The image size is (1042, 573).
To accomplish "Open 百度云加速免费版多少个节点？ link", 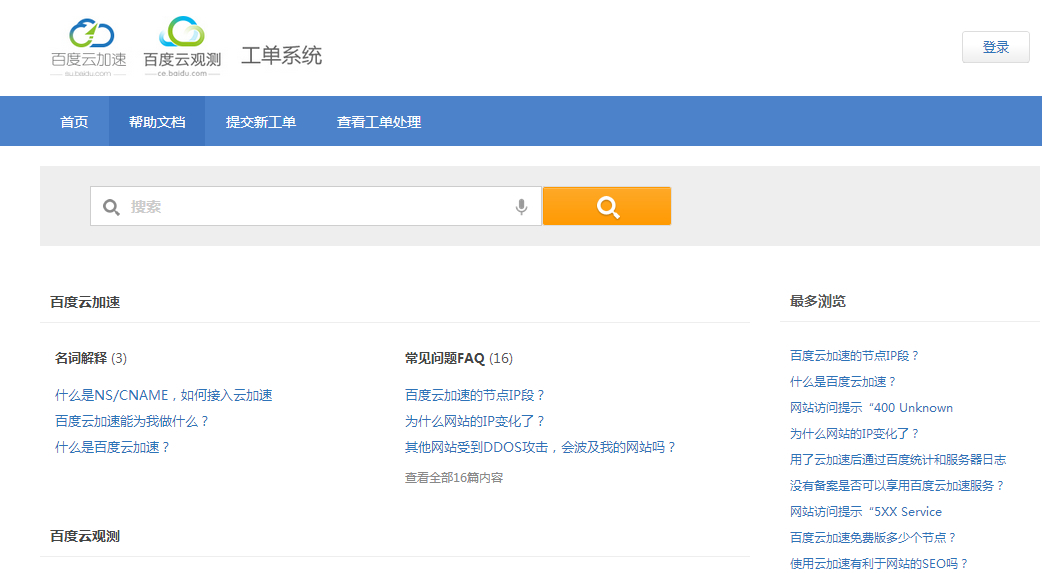I will pos(873,537).
